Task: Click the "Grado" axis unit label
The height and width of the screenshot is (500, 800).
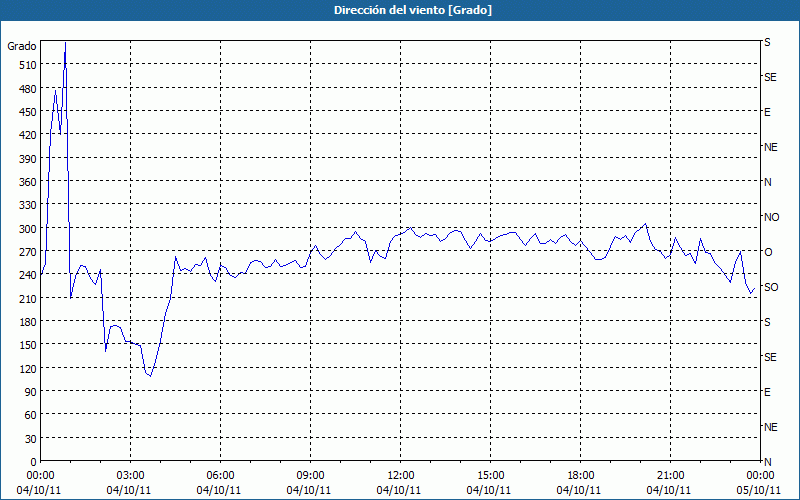Action: pyautogui.click(x=21, y=46)
